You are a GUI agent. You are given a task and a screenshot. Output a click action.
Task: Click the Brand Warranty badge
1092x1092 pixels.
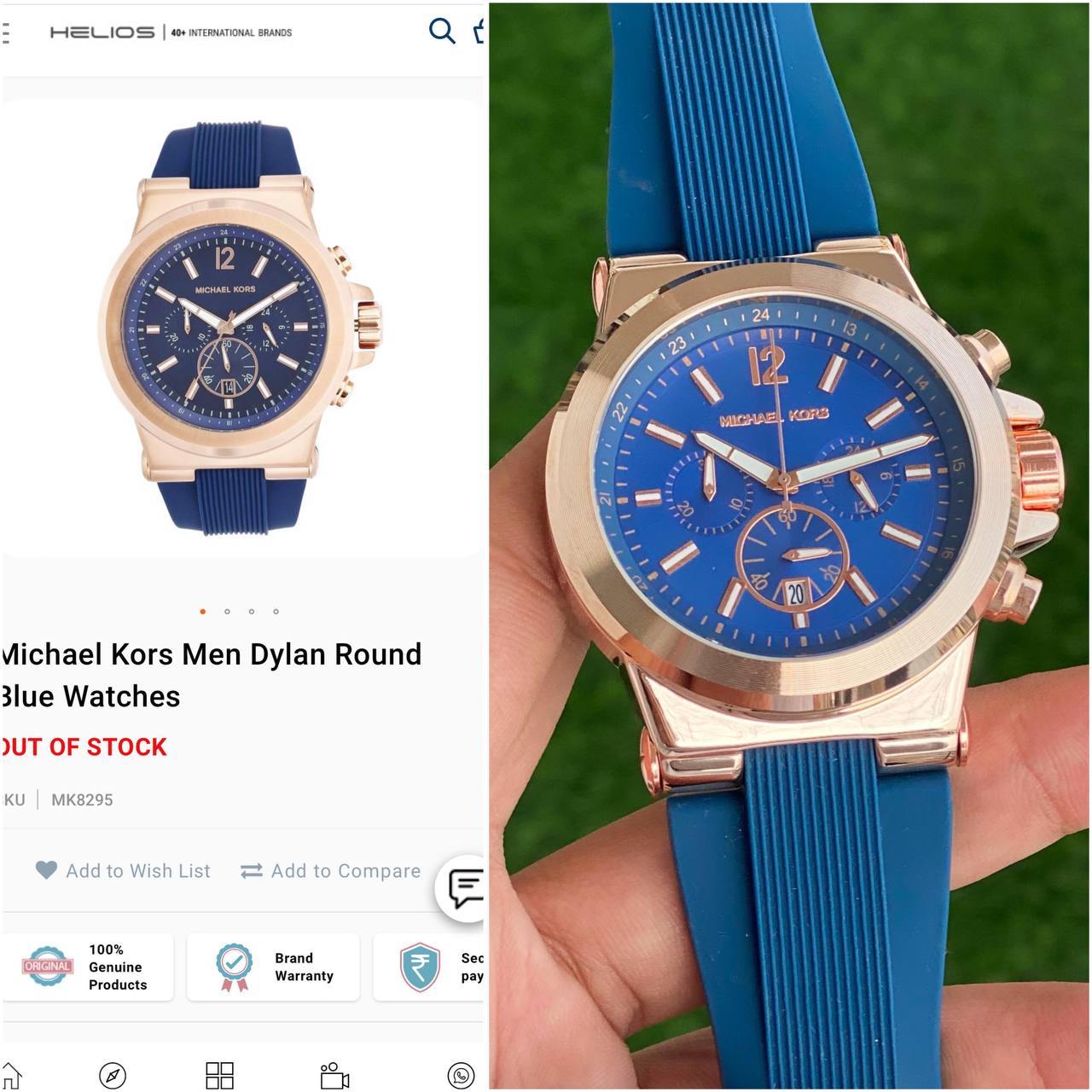(x=273, y=967)
